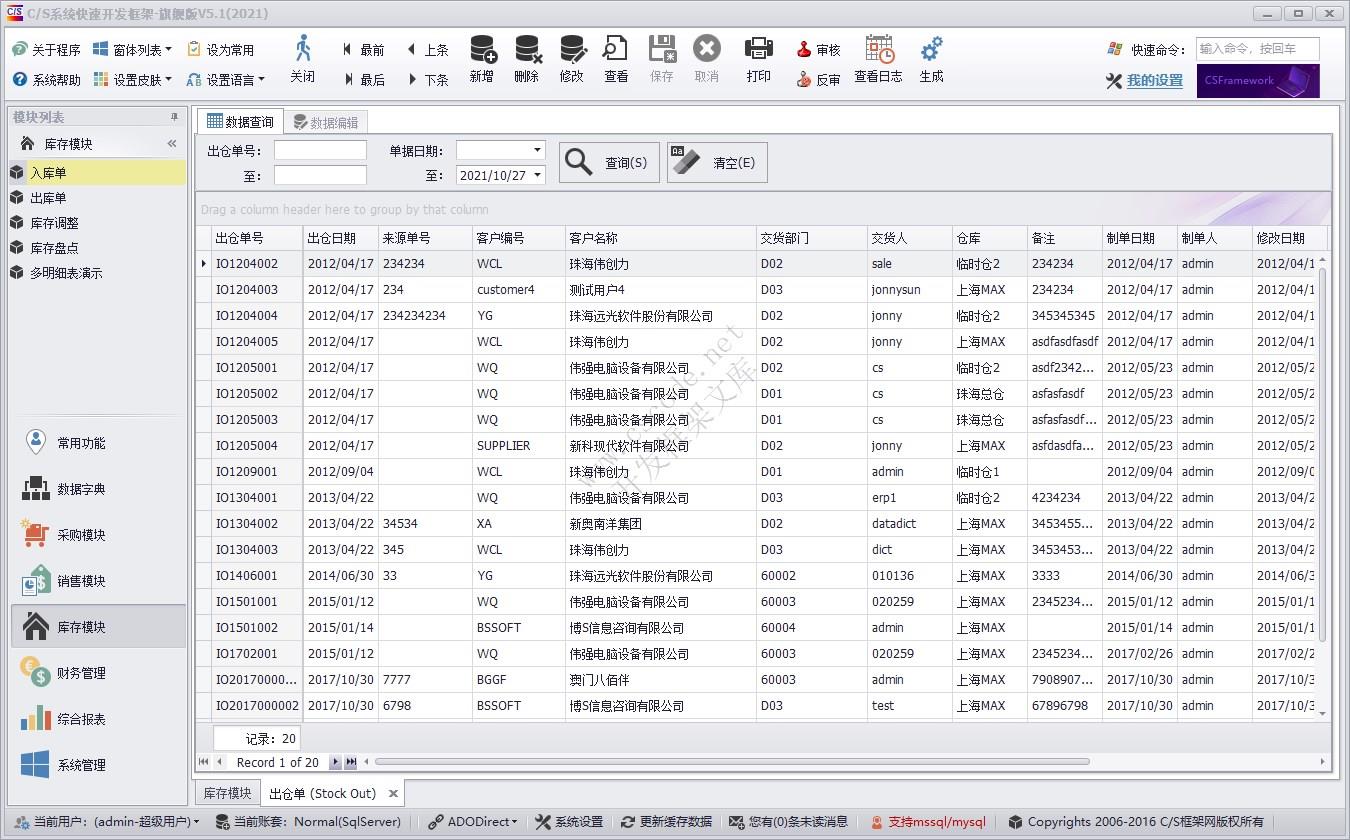This screenshot has width=1350, height=840.
Task: Click the 打印 (Print) icon
Action: 758,60
